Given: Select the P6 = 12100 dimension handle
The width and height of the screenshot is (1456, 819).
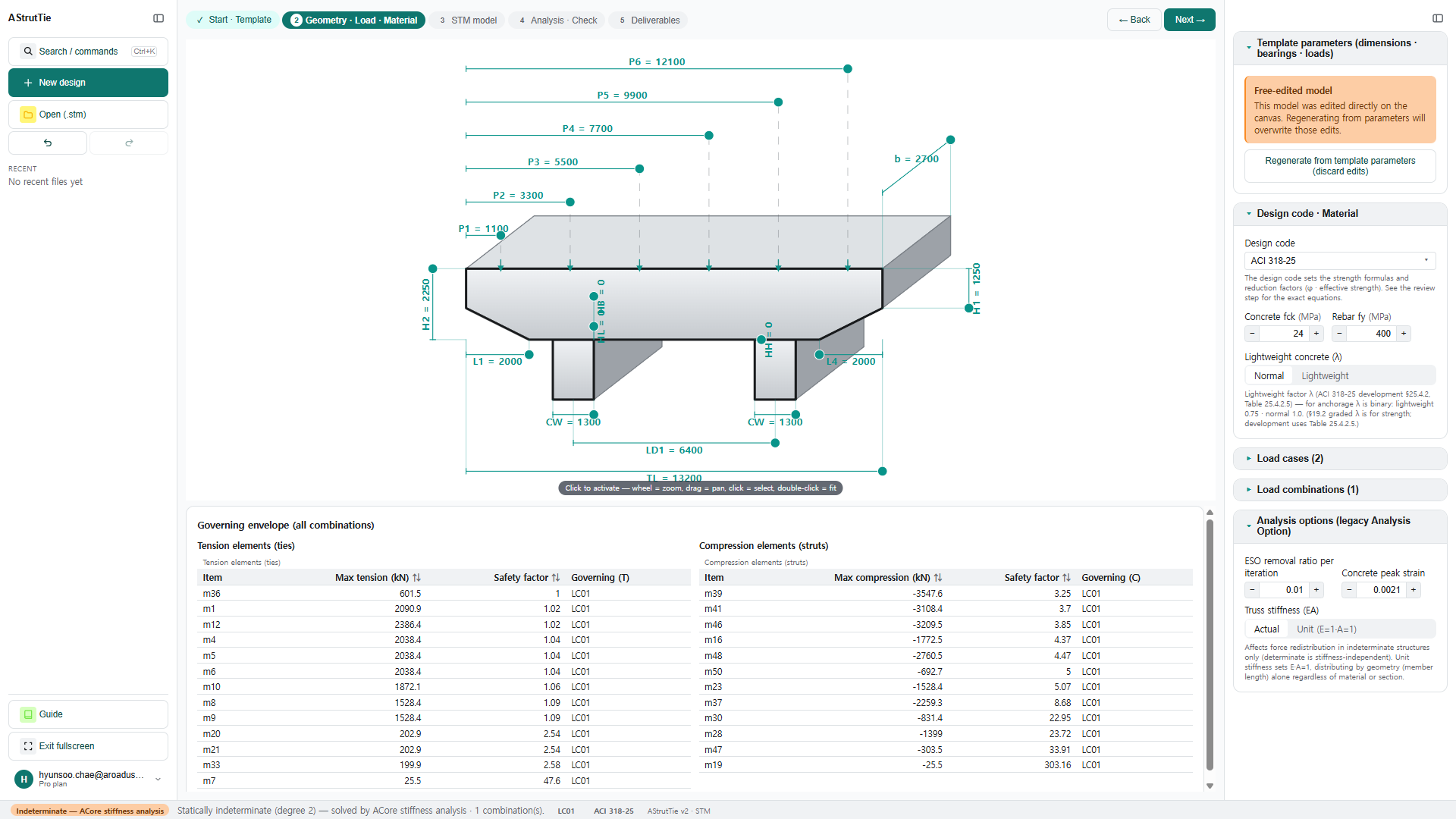Looking at the screenshot, I should click(848, 69).
